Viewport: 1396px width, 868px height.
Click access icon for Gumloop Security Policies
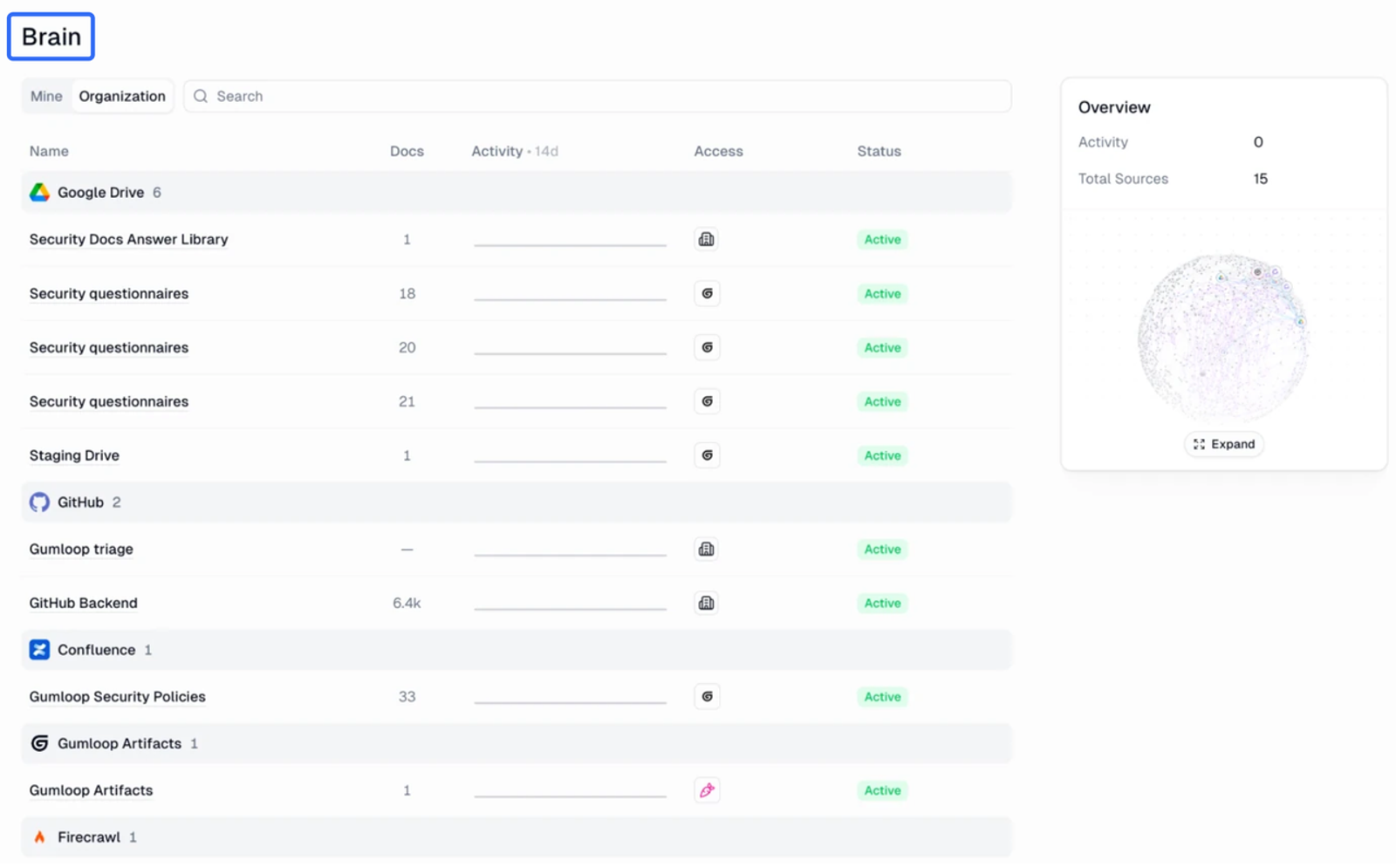click(x=707, y=697)
